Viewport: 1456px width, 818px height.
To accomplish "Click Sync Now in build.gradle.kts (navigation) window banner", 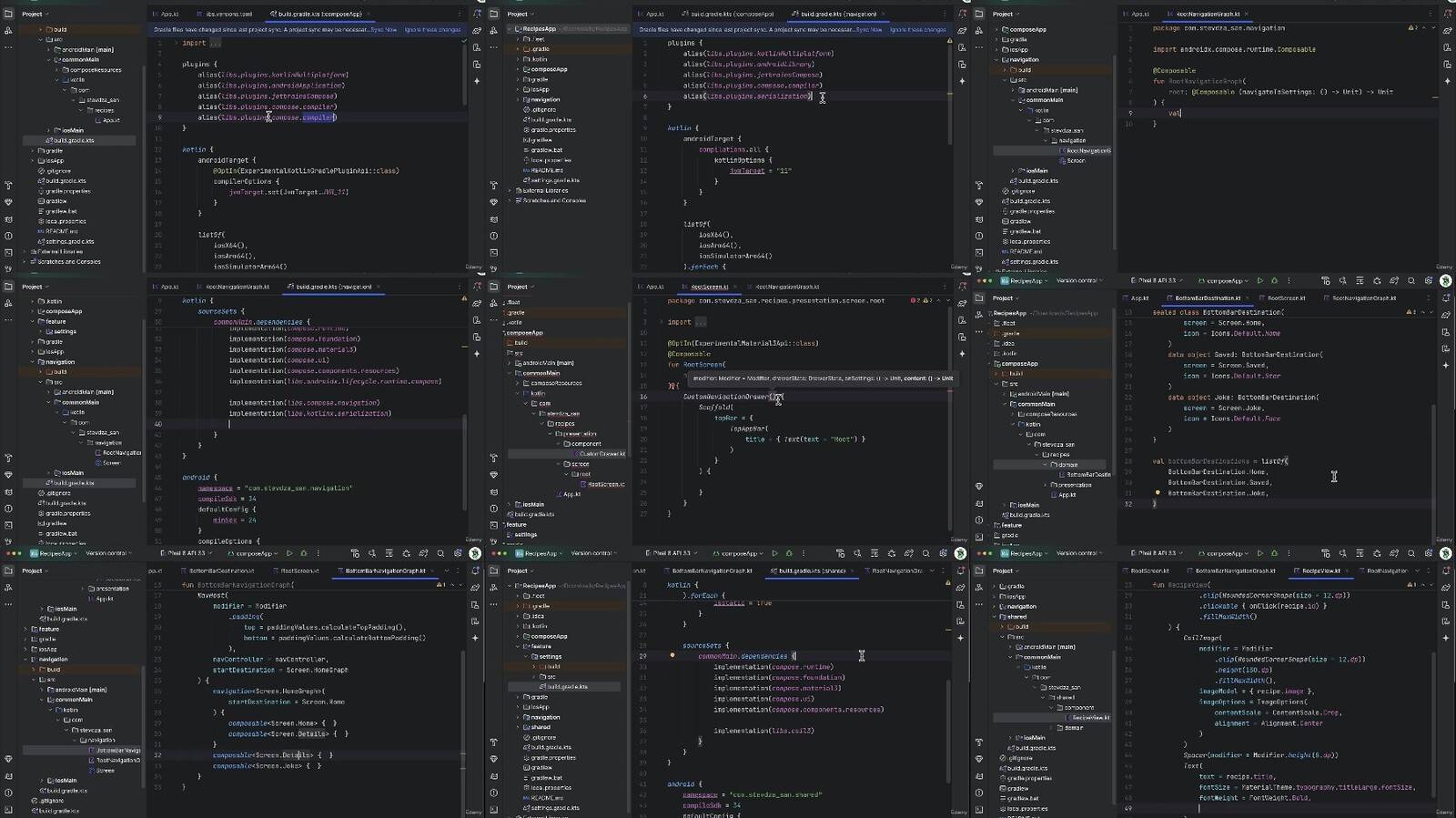I will pos(869,30).
